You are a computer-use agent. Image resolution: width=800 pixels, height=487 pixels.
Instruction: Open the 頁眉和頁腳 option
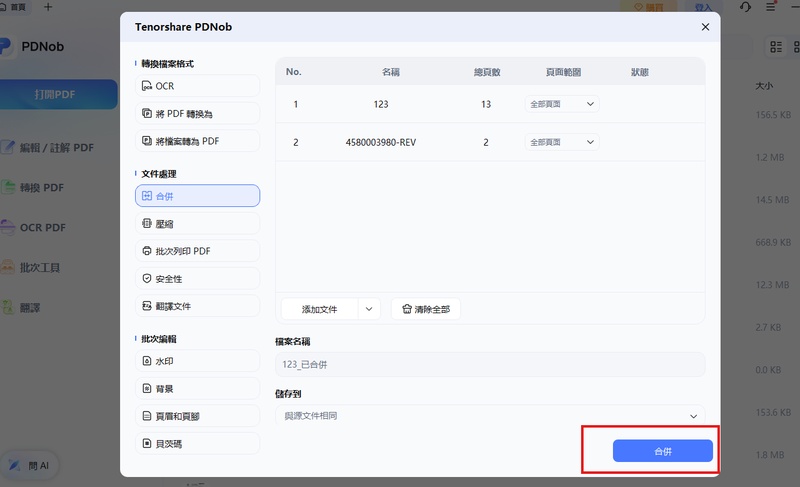[197, 416]
